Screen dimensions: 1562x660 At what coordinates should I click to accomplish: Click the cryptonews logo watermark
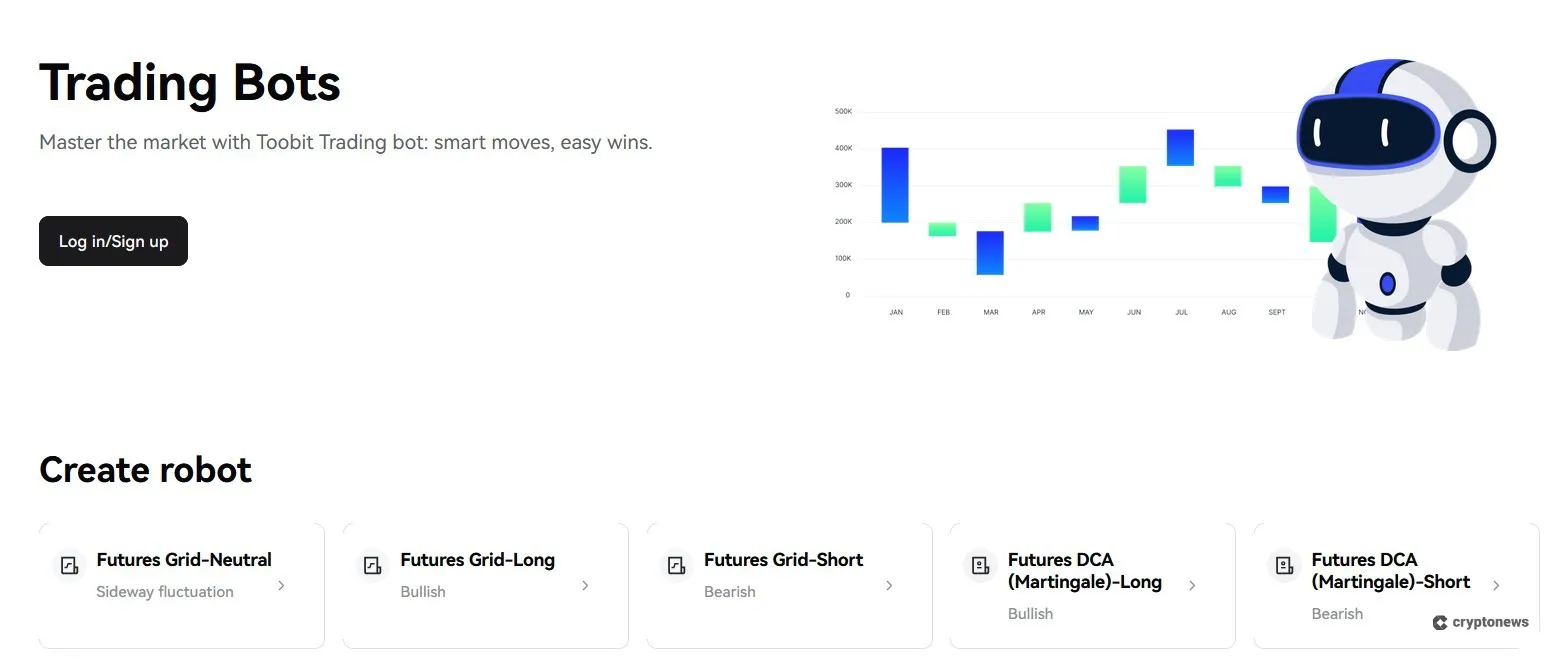coord(1481,622)
